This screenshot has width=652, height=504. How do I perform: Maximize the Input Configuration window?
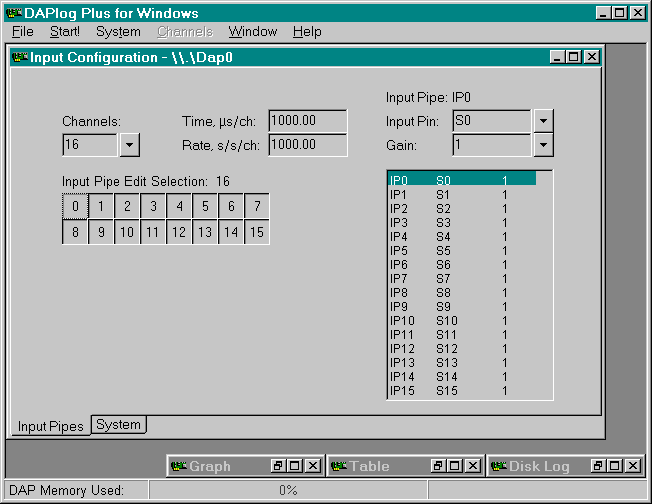(574, 57)
